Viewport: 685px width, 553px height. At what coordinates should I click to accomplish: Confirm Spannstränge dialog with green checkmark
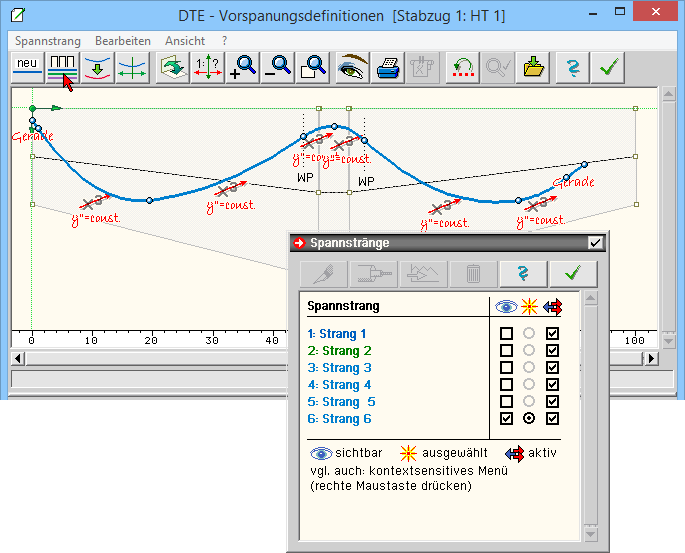[573, 274]
